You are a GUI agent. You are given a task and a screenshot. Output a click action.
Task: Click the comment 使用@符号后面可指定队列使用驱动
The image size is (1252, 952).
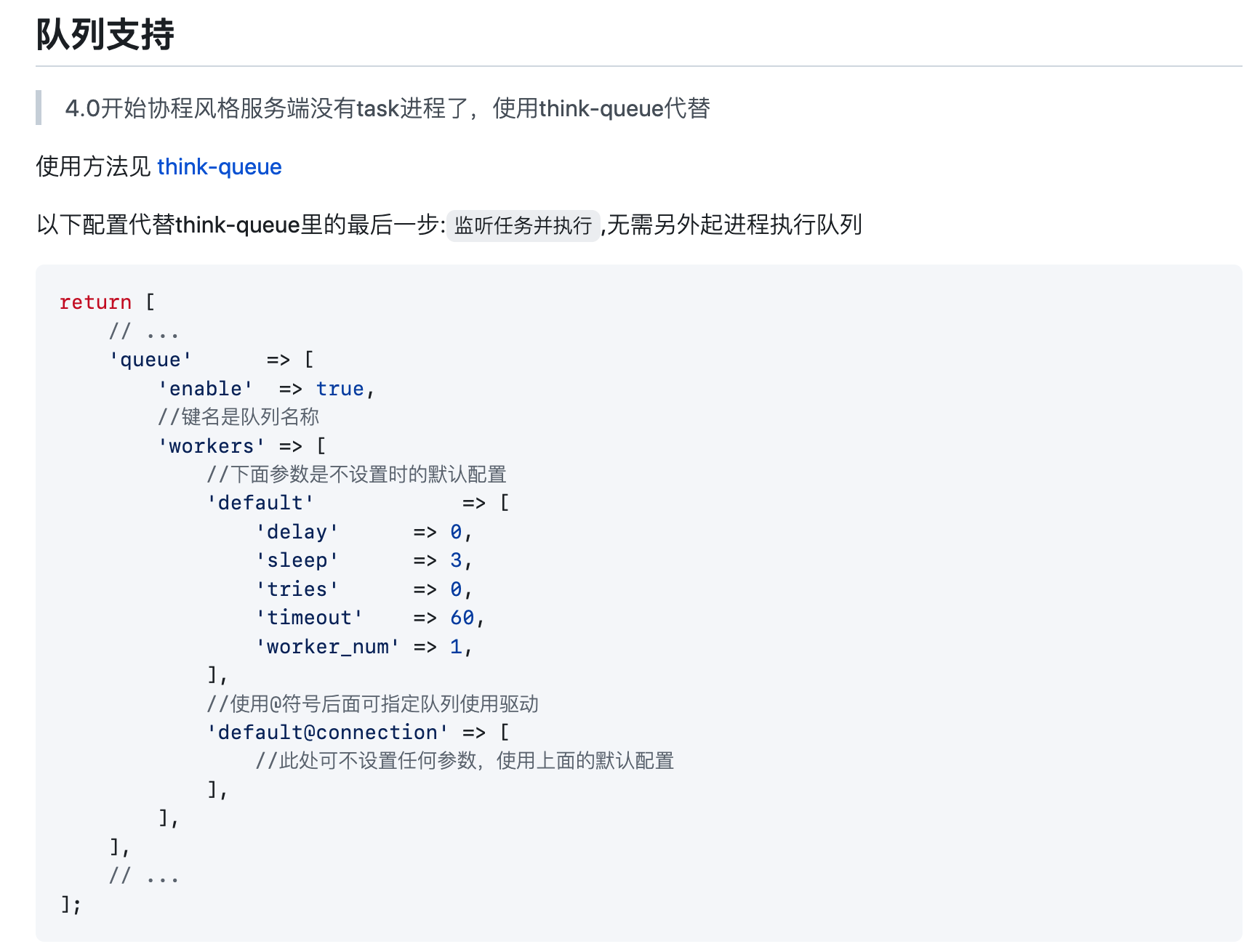372,704
